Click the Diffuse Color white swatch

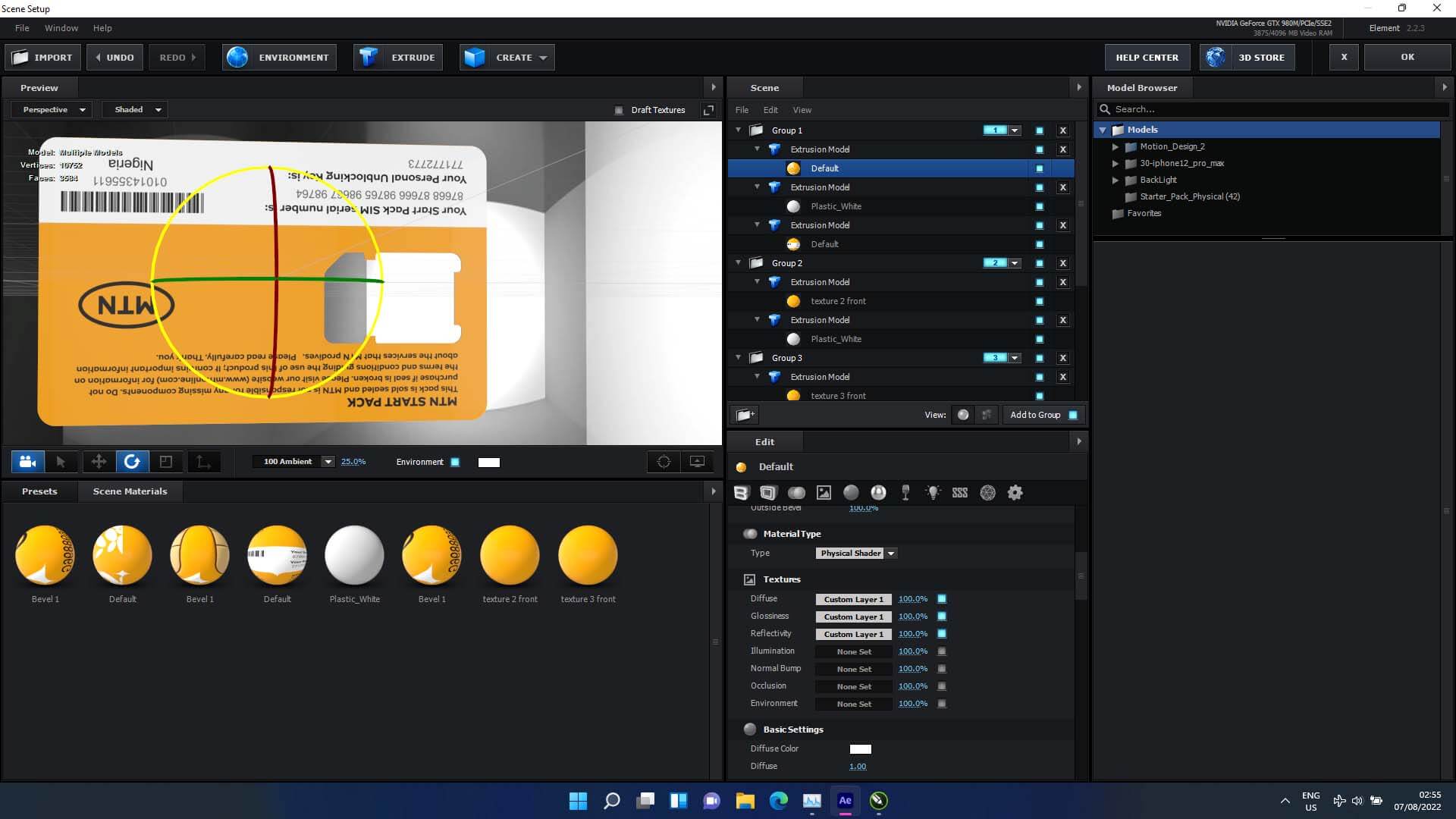pos(860,749)
